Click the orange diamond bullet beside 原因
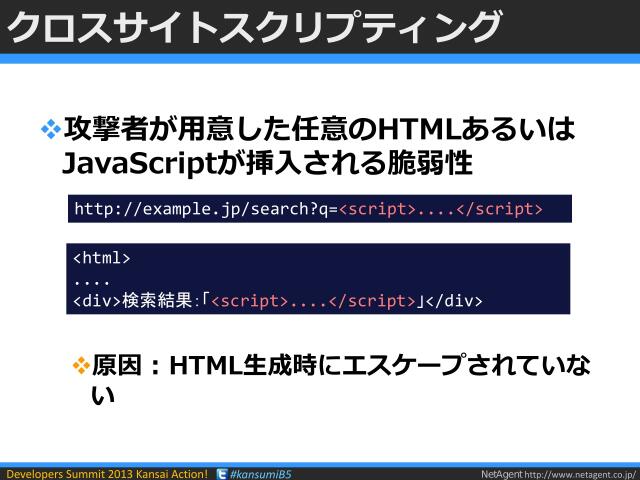Viewport: 640px width, 480px height. click(81, 365)
